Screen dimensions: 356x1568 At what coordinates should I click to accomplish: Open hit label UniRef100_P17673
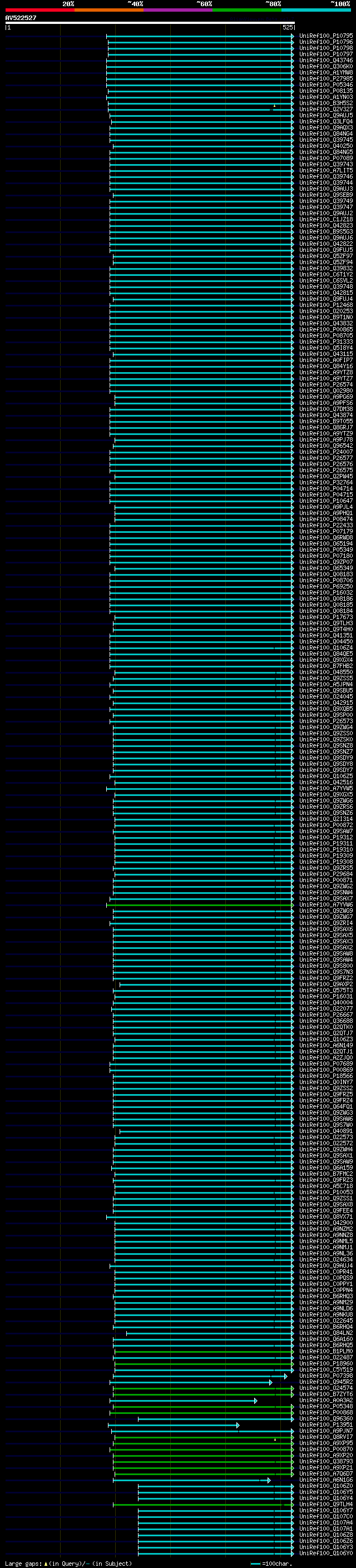pos(326,617)
